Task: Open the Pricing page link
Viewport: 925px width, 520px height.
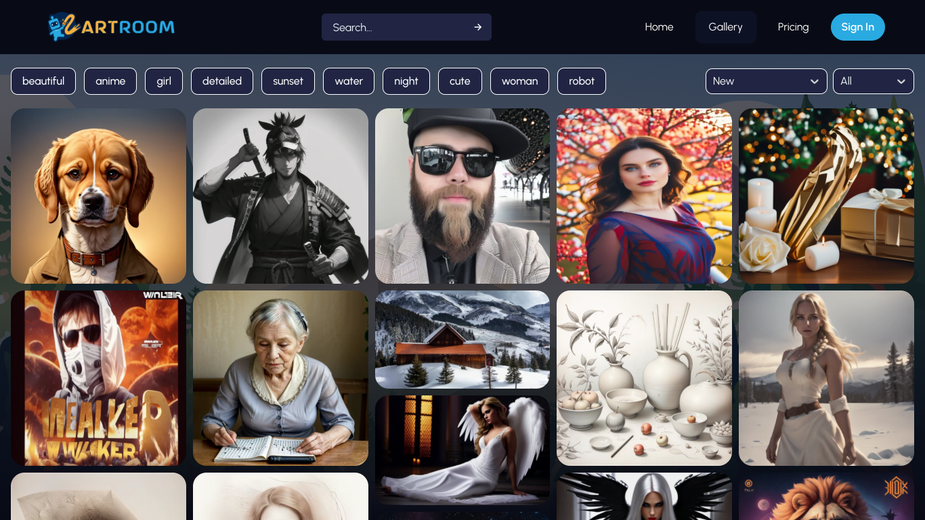Action: [x=793, y=27]
